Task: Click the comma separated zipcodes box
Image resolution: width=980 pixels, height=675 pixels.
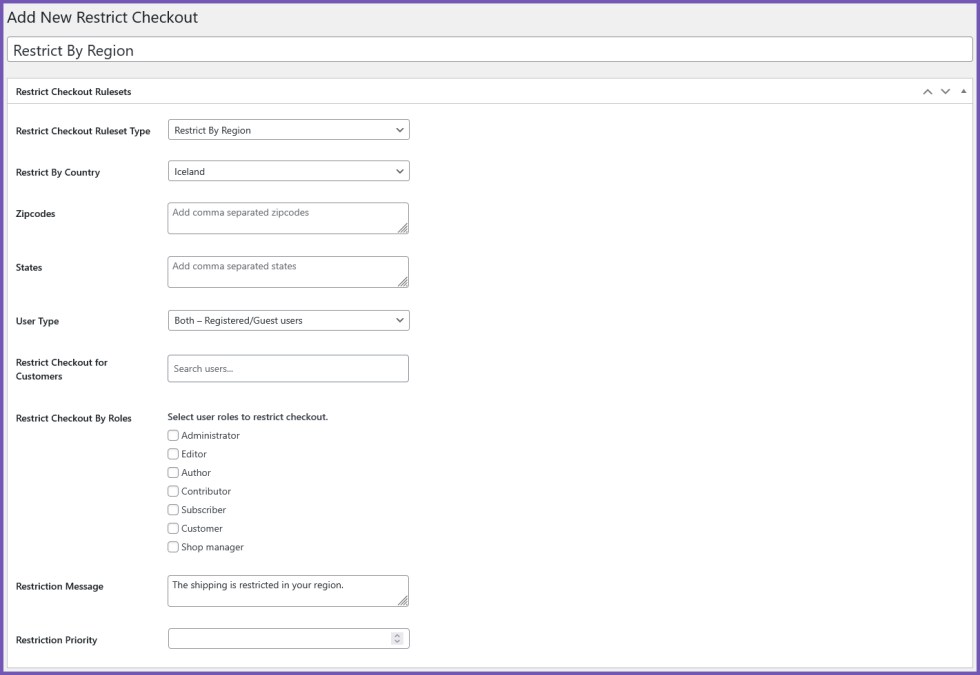Action: (288, 216)
